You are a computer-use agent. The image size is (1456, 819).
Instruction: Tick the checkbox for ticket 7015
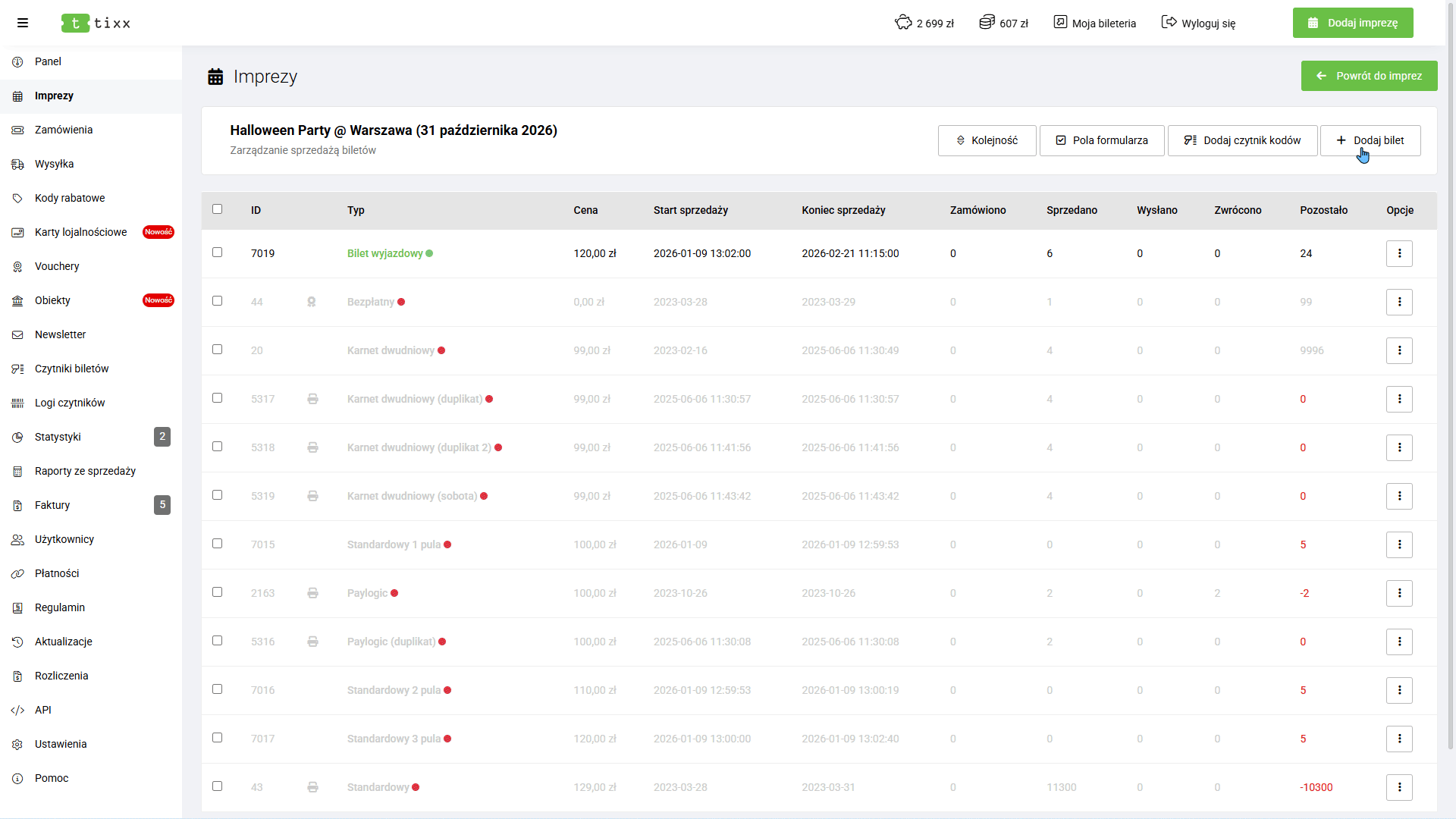(x=218, y=544)
